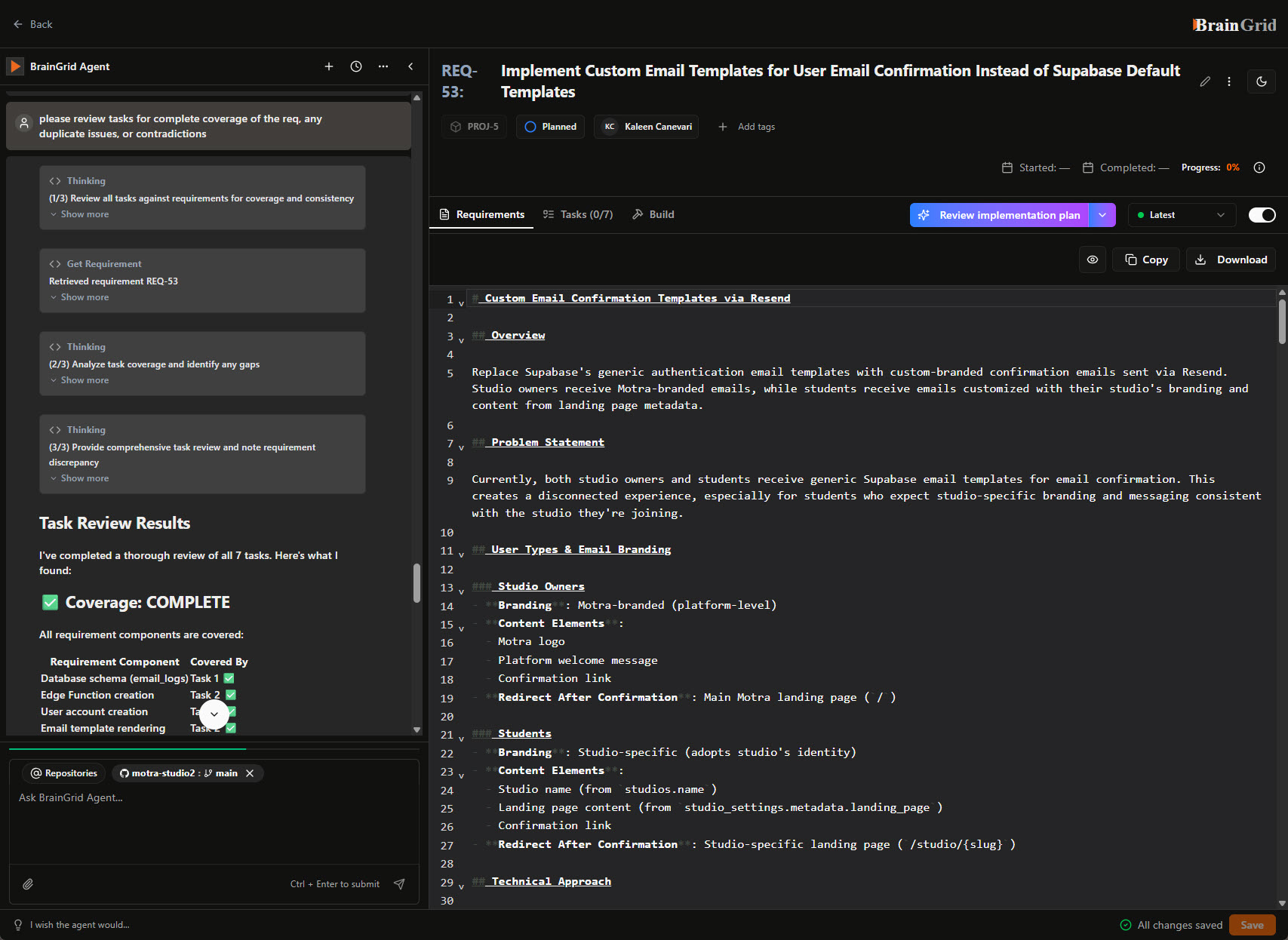Screen dimensions: 1288x940
Task: Expand Show more under Get Requirement
Action: 85,297
